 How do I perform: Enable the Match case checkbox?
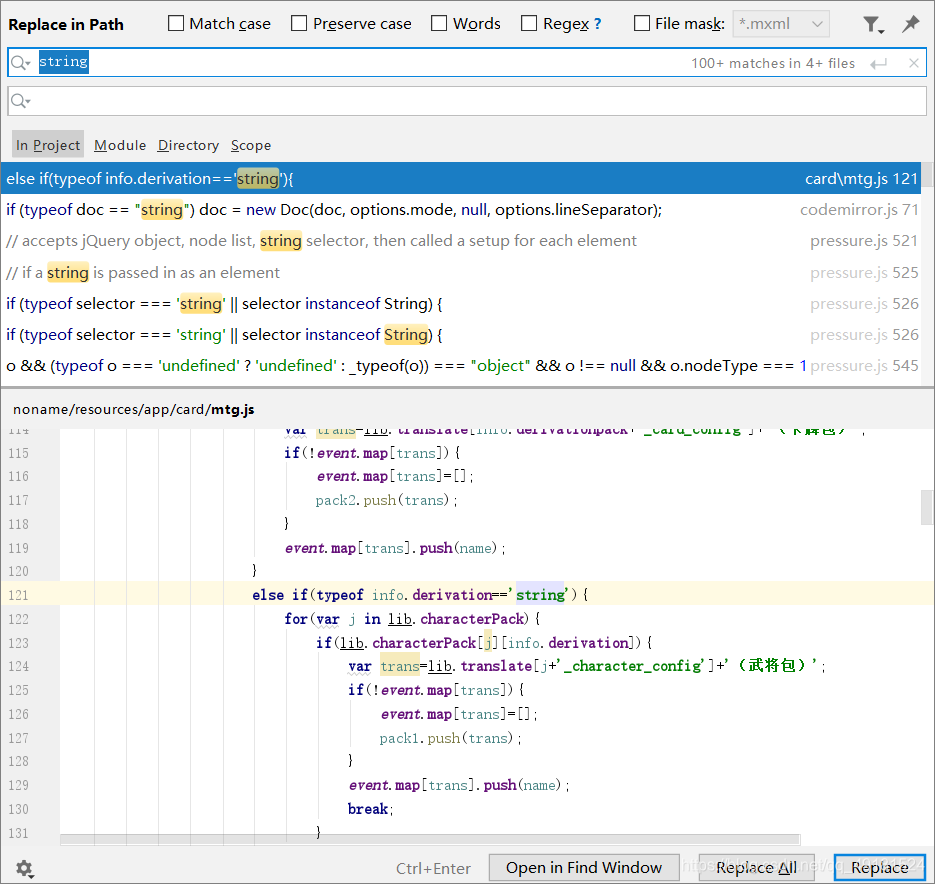tap(176, 23)
